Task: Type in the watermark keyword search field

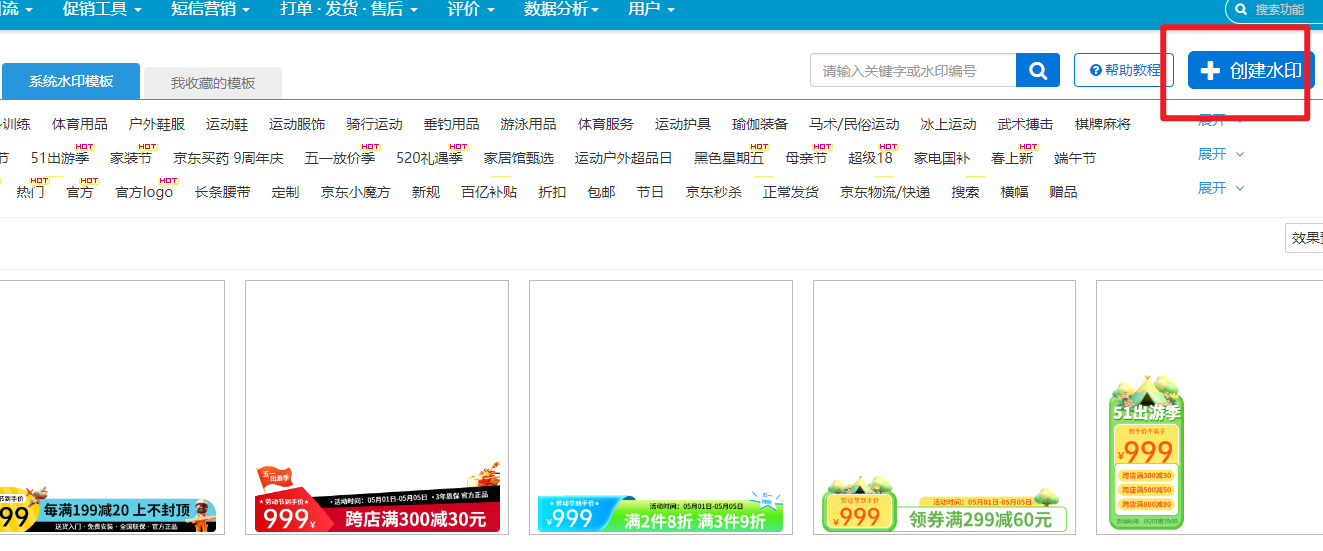Action: click(x=912, y=71)
